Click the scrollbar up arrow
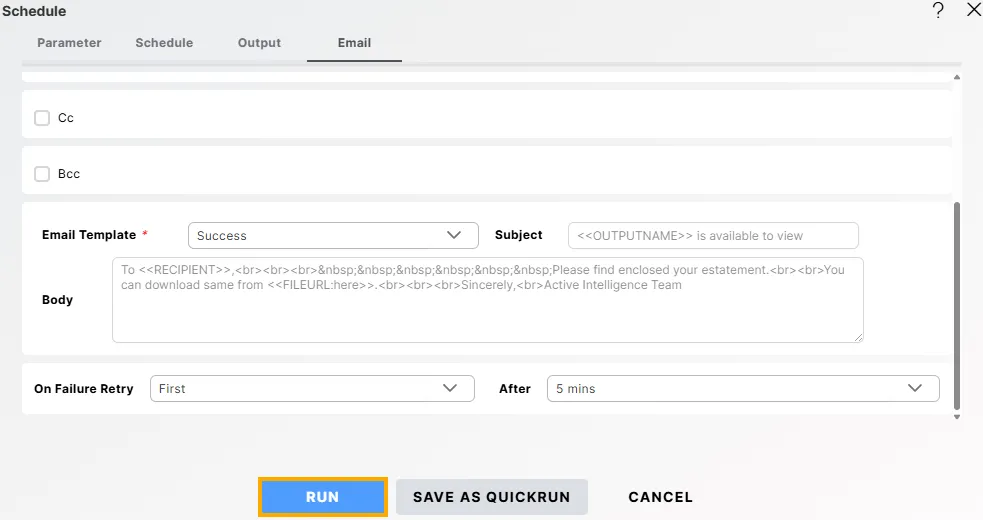 click(x=957, y=77)
